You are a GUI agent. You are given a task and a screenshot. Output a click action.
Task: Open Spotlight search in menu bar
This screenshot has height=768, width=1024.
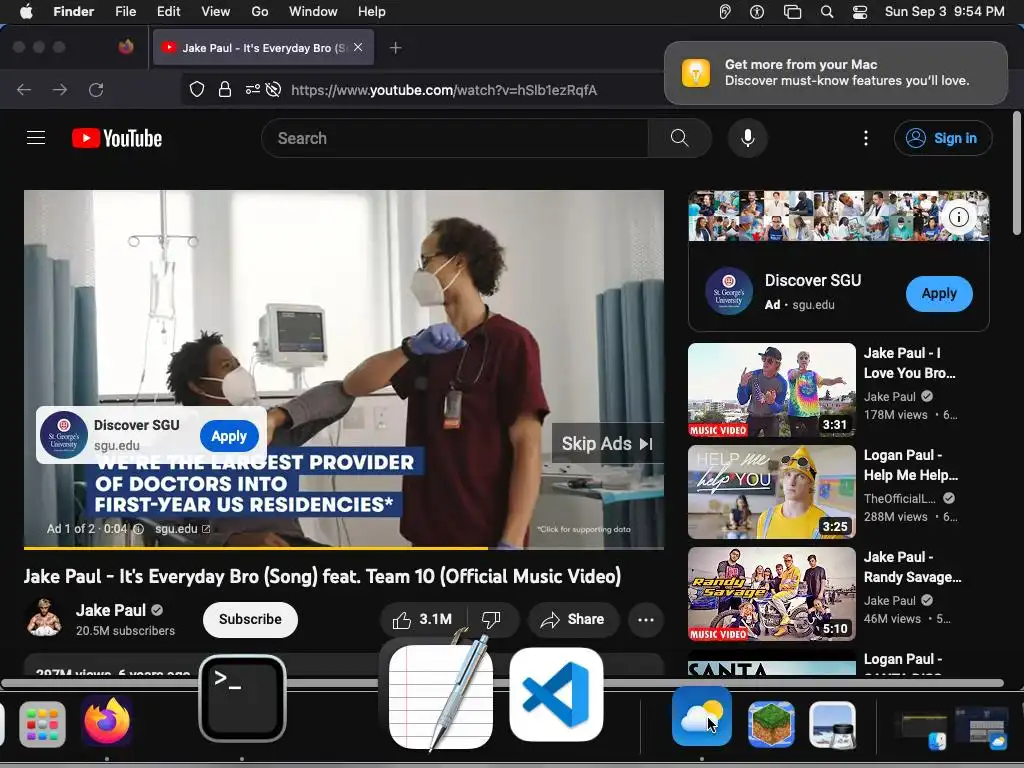coord(827,12)
